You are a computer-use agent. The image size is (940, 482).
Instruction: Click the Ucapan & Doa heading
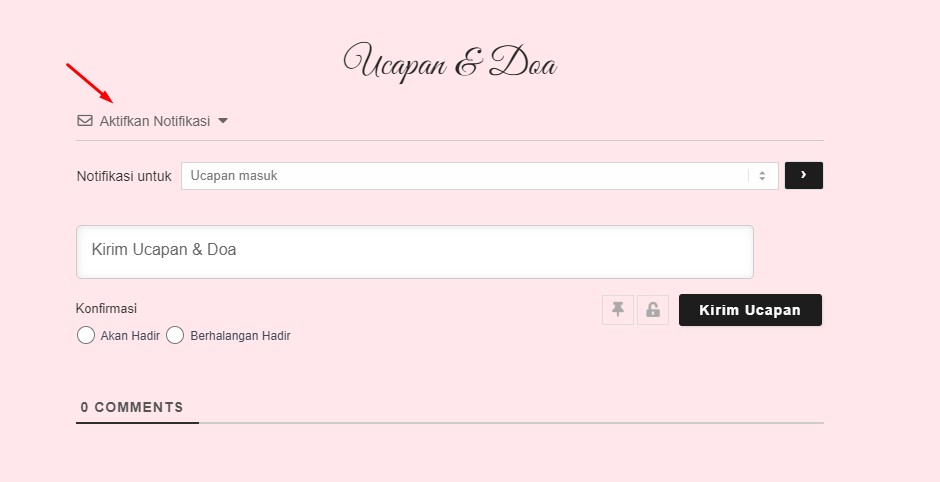tap(450, 62)
